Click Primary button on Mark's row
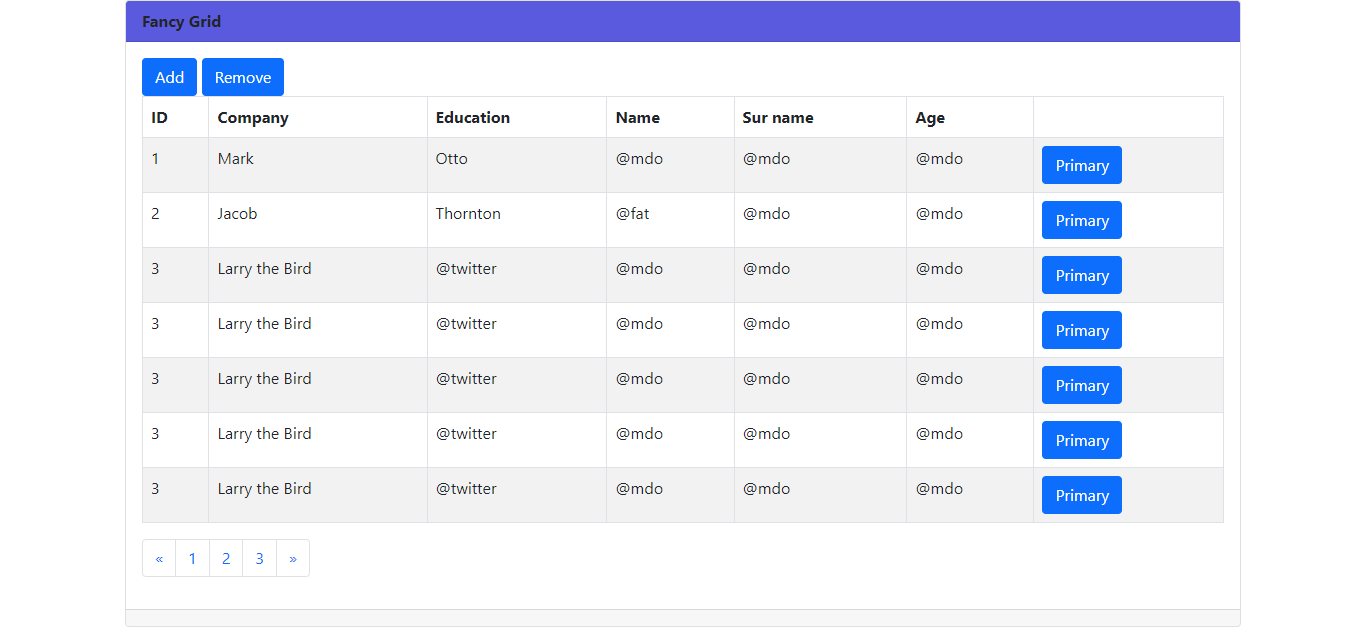 pos(1081,165)
